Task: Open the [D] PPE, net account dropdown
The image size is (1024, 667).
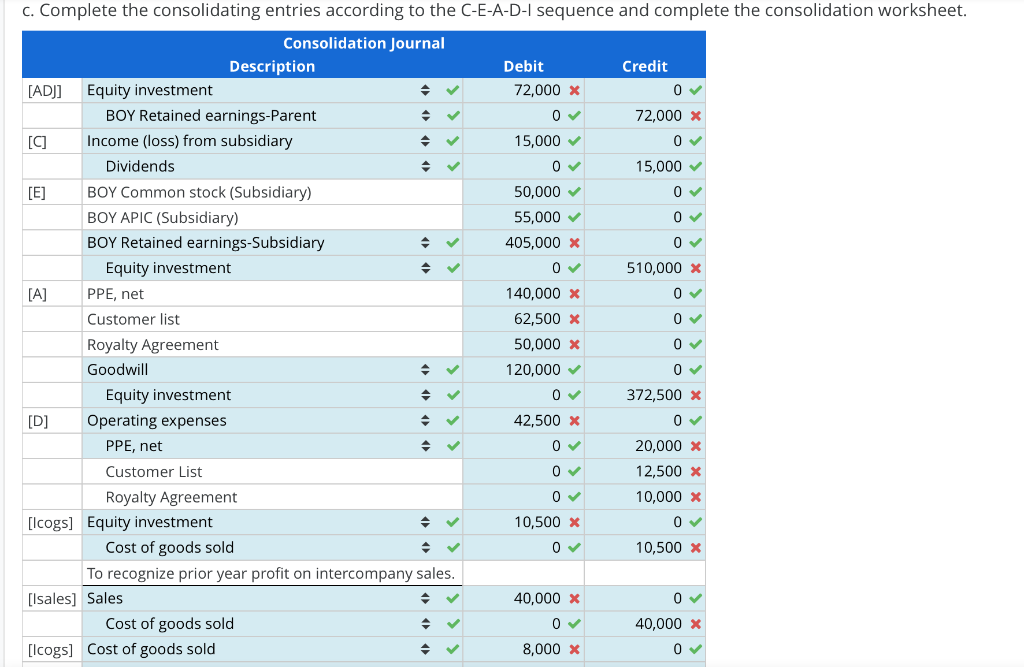Action: click(x=272, y=446)
